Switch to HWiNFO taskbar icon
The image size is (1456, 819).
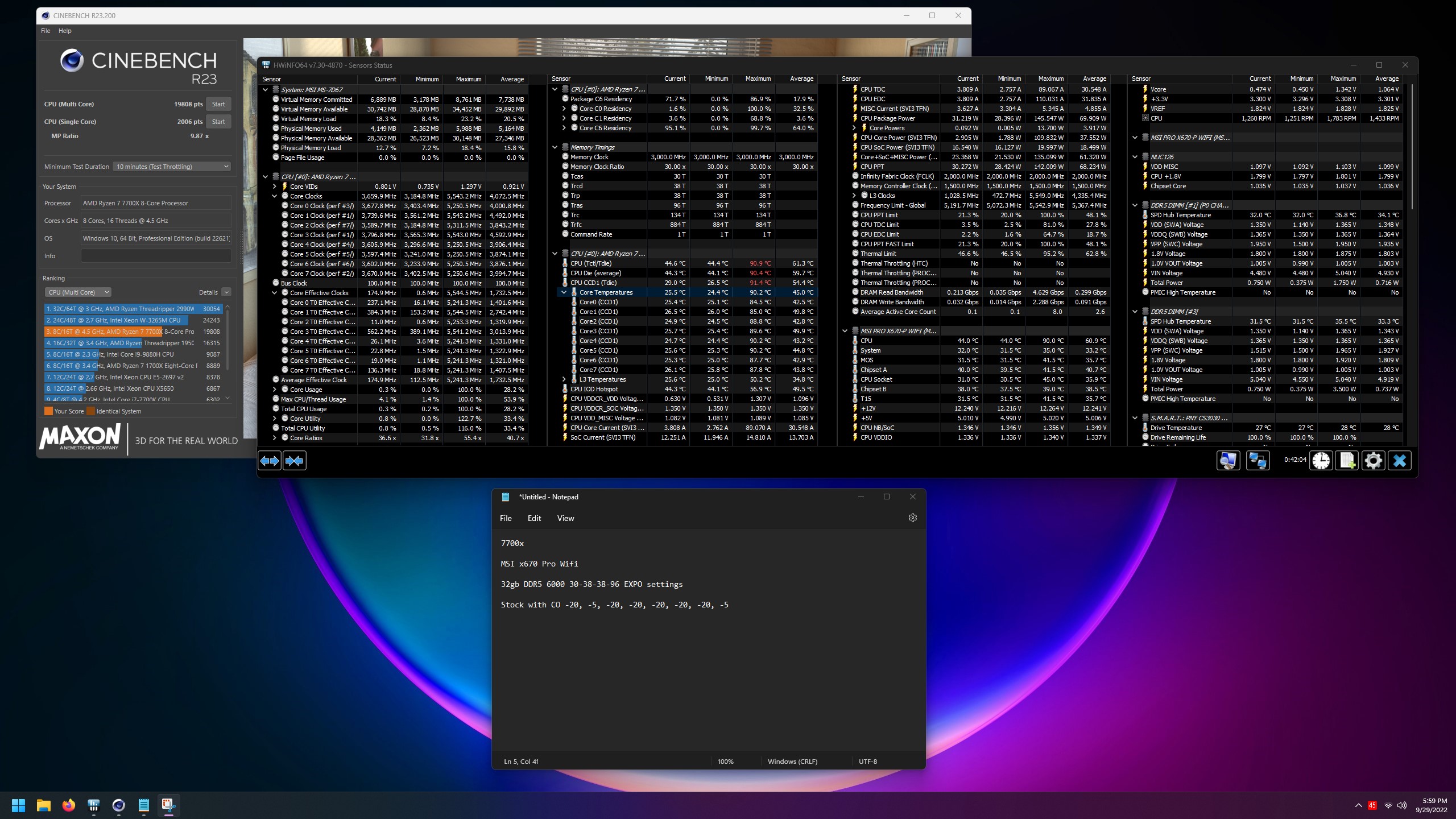tap(94, 805)
